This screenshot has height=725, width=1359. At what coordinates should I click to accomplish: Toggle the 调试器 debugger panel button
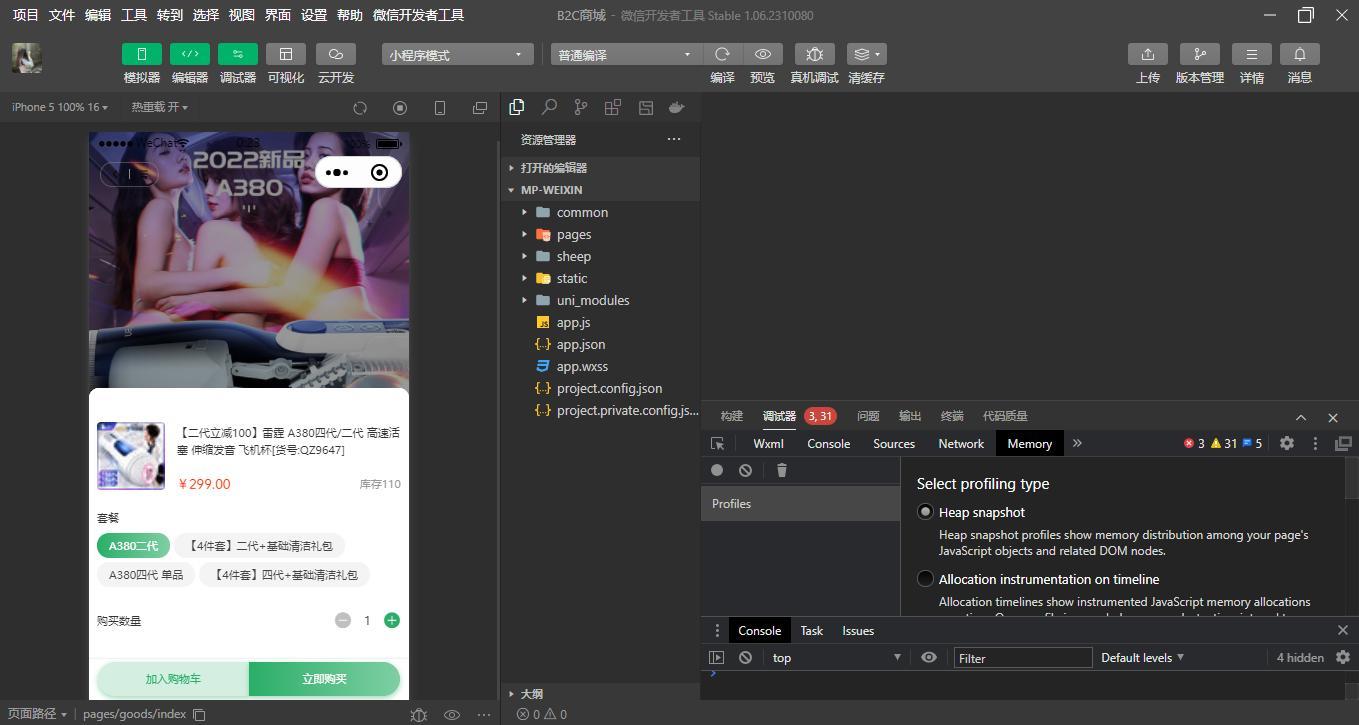pos(238,54)
